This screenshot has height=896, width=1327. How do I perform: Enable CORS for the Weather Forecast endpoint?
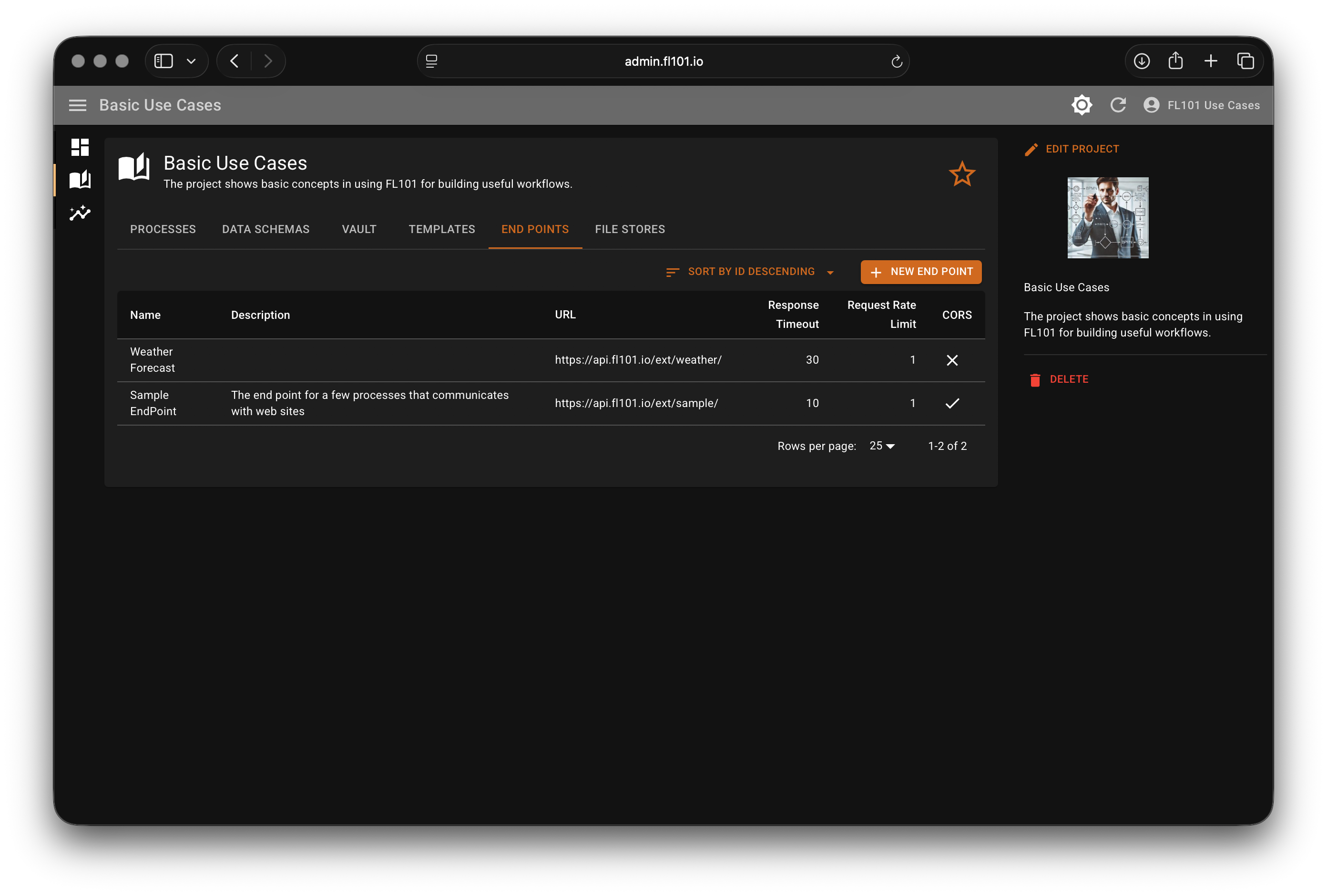point(952,360)
